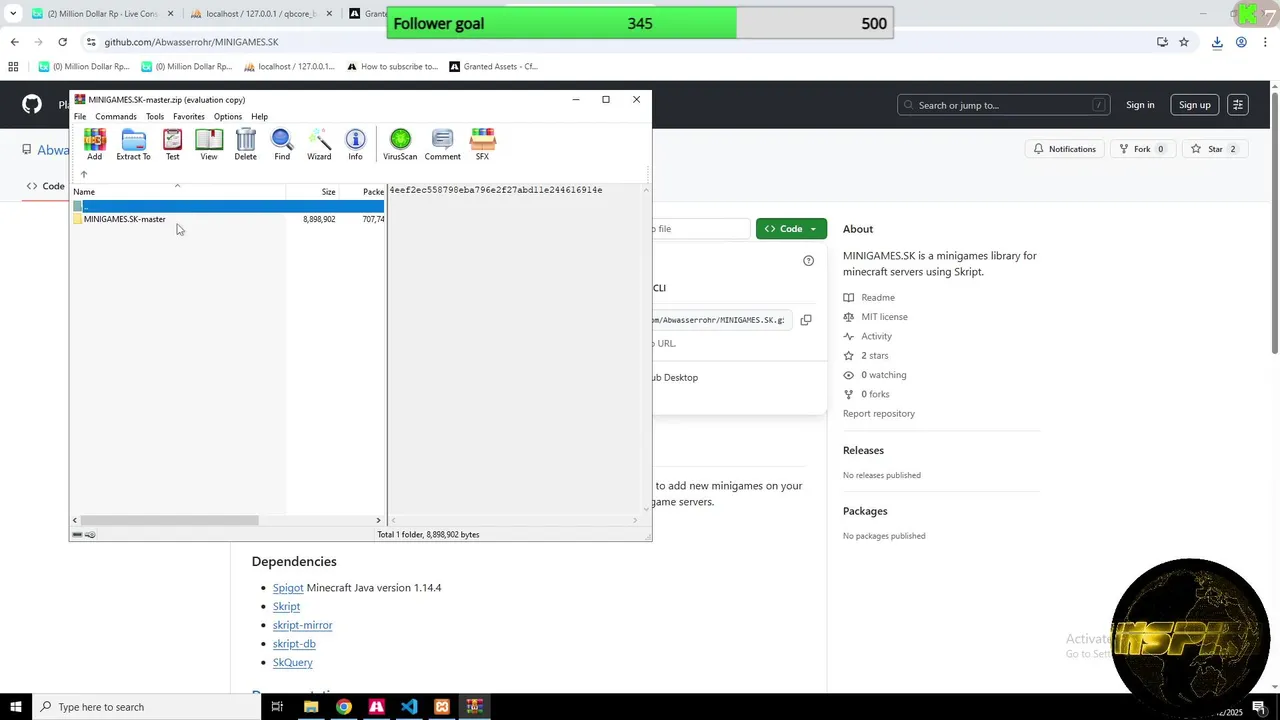Image resolution: width=1280 pixels, height=720 pixels.
Task: Sort by the Name column header
Action: tap(178, 192)
